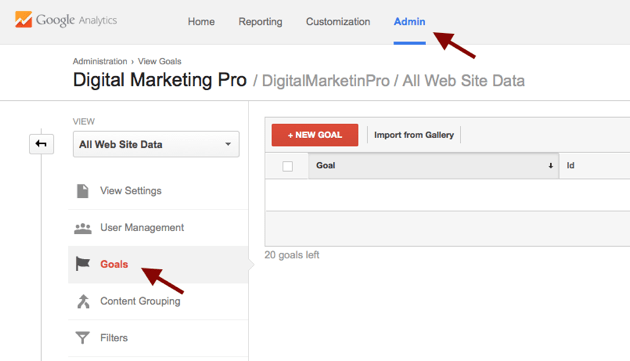Switch to the Reporting tab
Image resolution: width=630 pixels, height=361 pixels.
(x=260, y=22)
